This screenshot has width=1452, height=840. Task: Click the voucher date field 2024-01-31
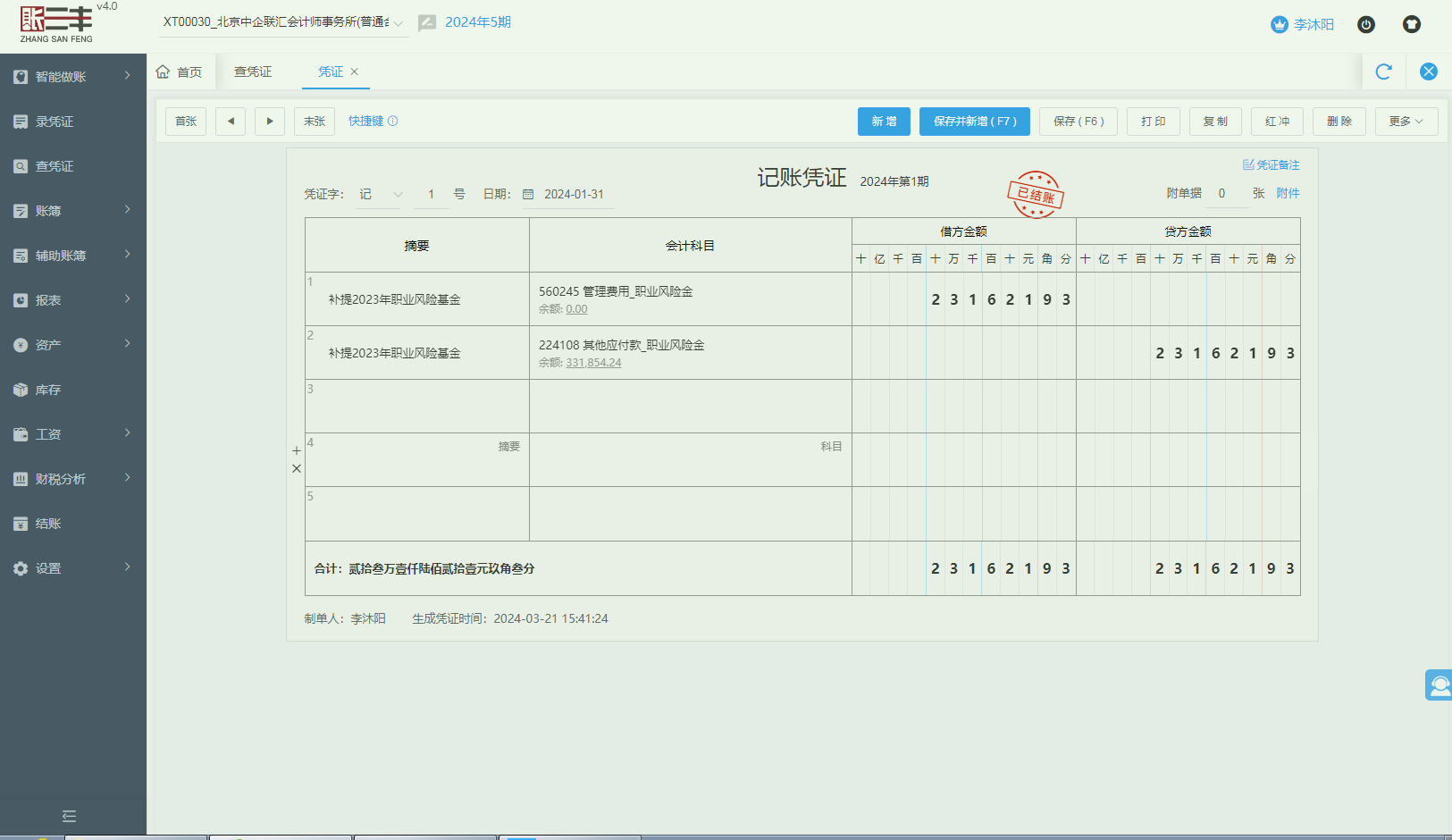coord(574,195)
